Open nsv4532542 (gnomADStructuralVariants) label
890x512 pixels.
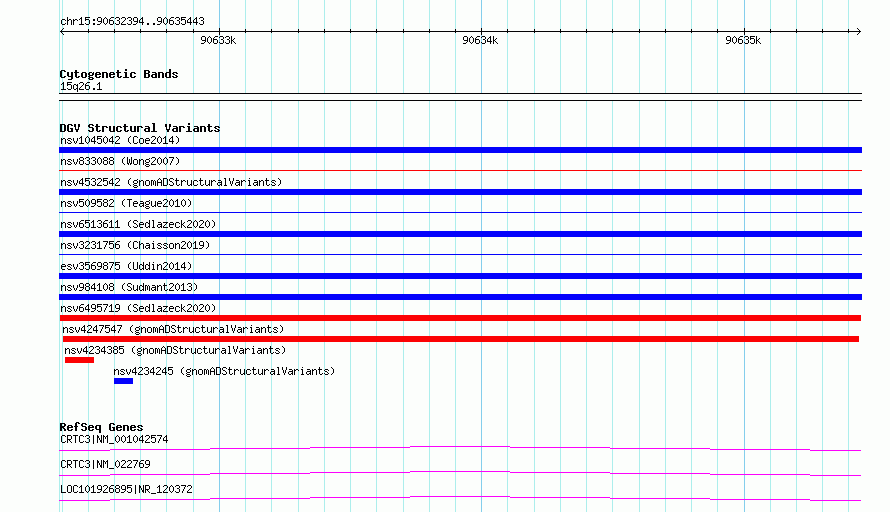[171, 182]
